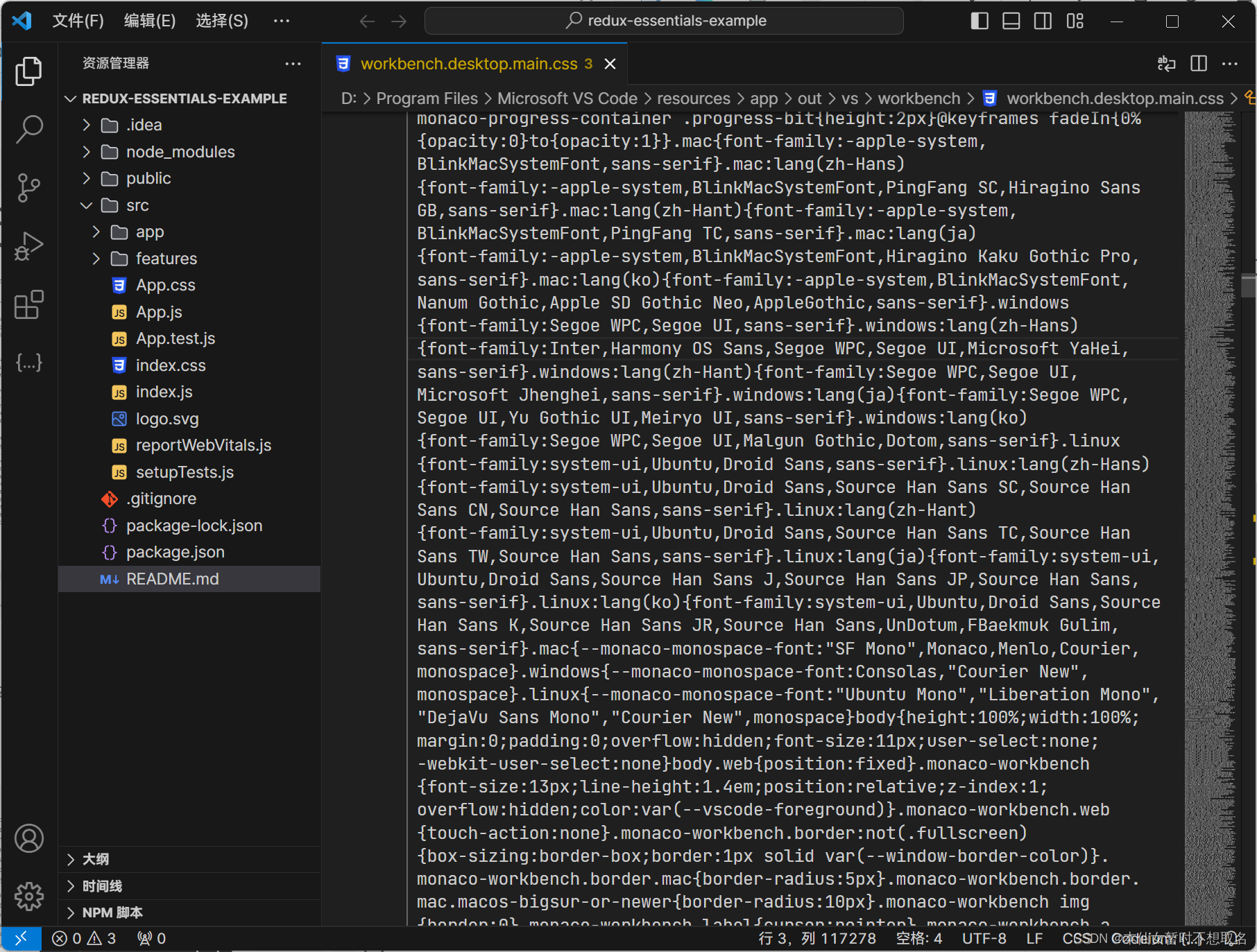
Task: Change encoding via UTF-8 status item
Action: tap(984, 938)
